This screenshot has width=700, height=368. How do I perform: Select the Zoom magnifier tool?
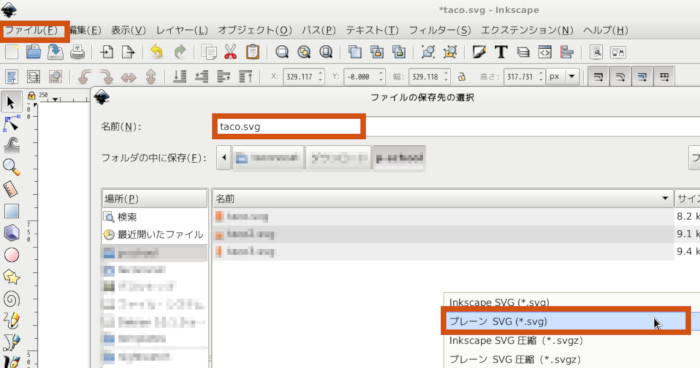tap(11, 167)
